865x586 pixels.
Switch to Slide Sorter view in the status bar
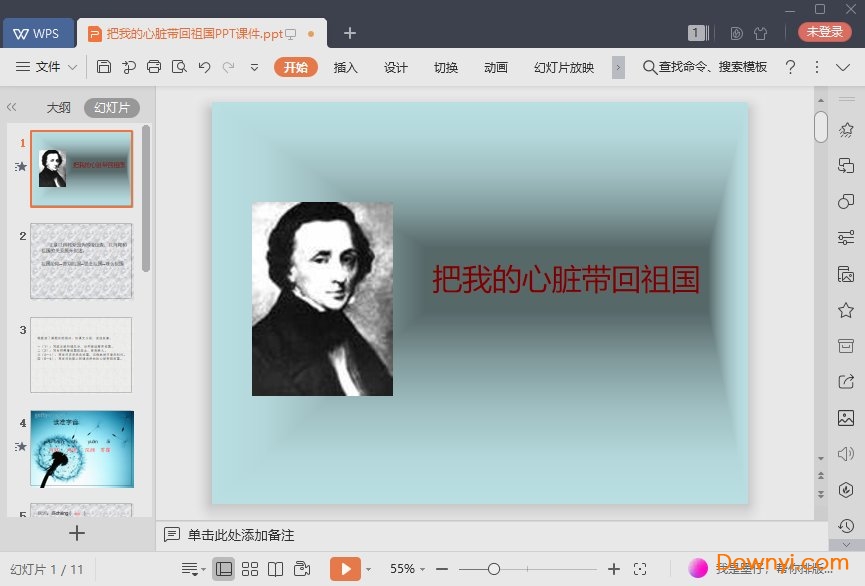tap(249, 568)
